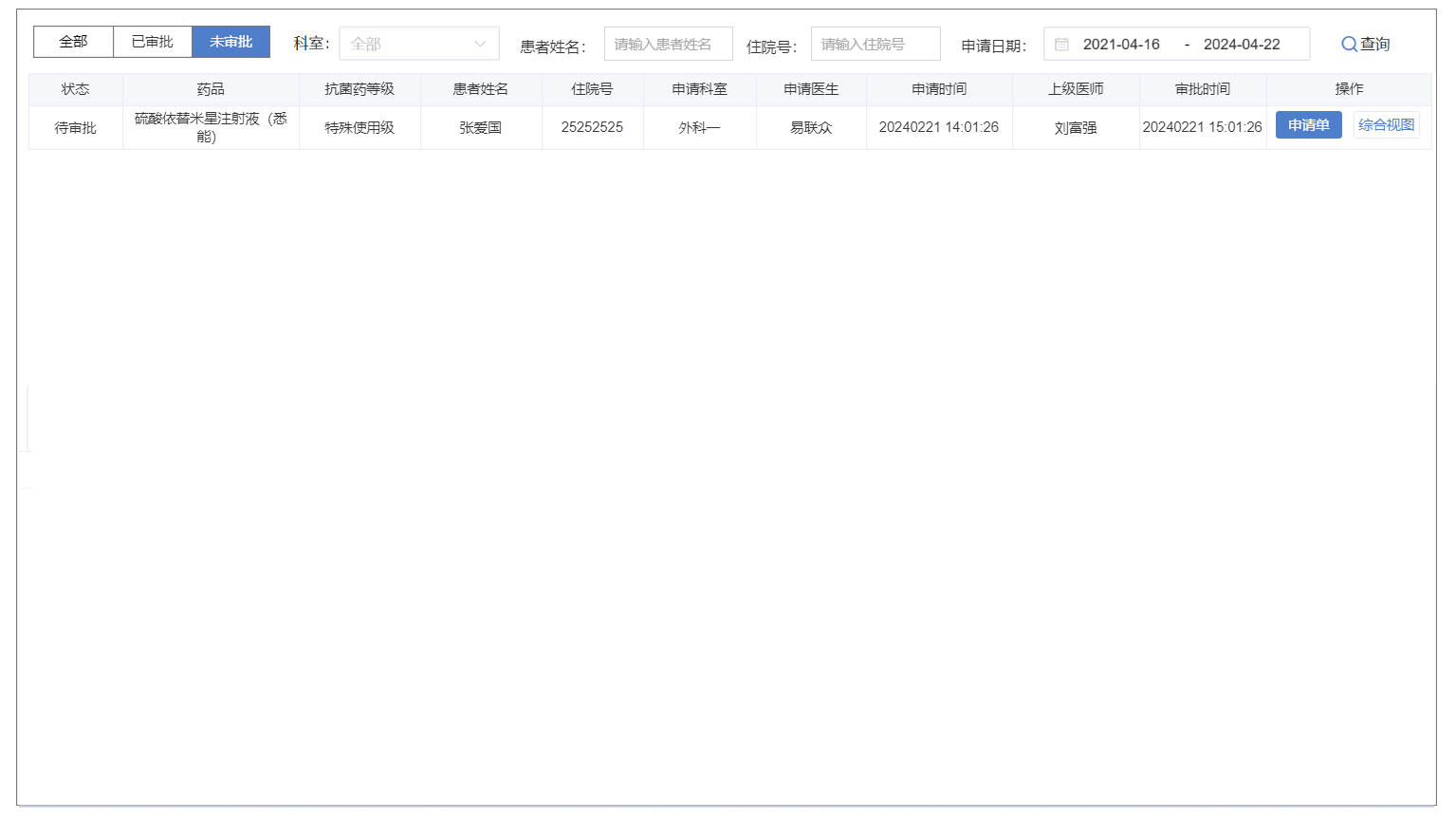This screenshot has width=1456, height=819.
Task: Focus the 患者姓名 input field
Action: [668, 44]
